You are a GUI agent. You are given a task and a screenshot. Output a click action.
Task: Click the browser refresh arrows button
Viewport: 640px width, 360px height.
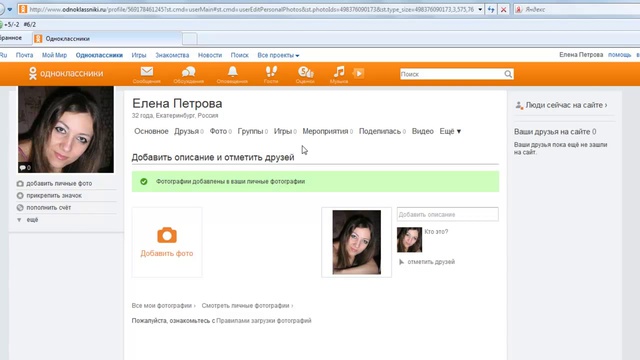point(491,9)
